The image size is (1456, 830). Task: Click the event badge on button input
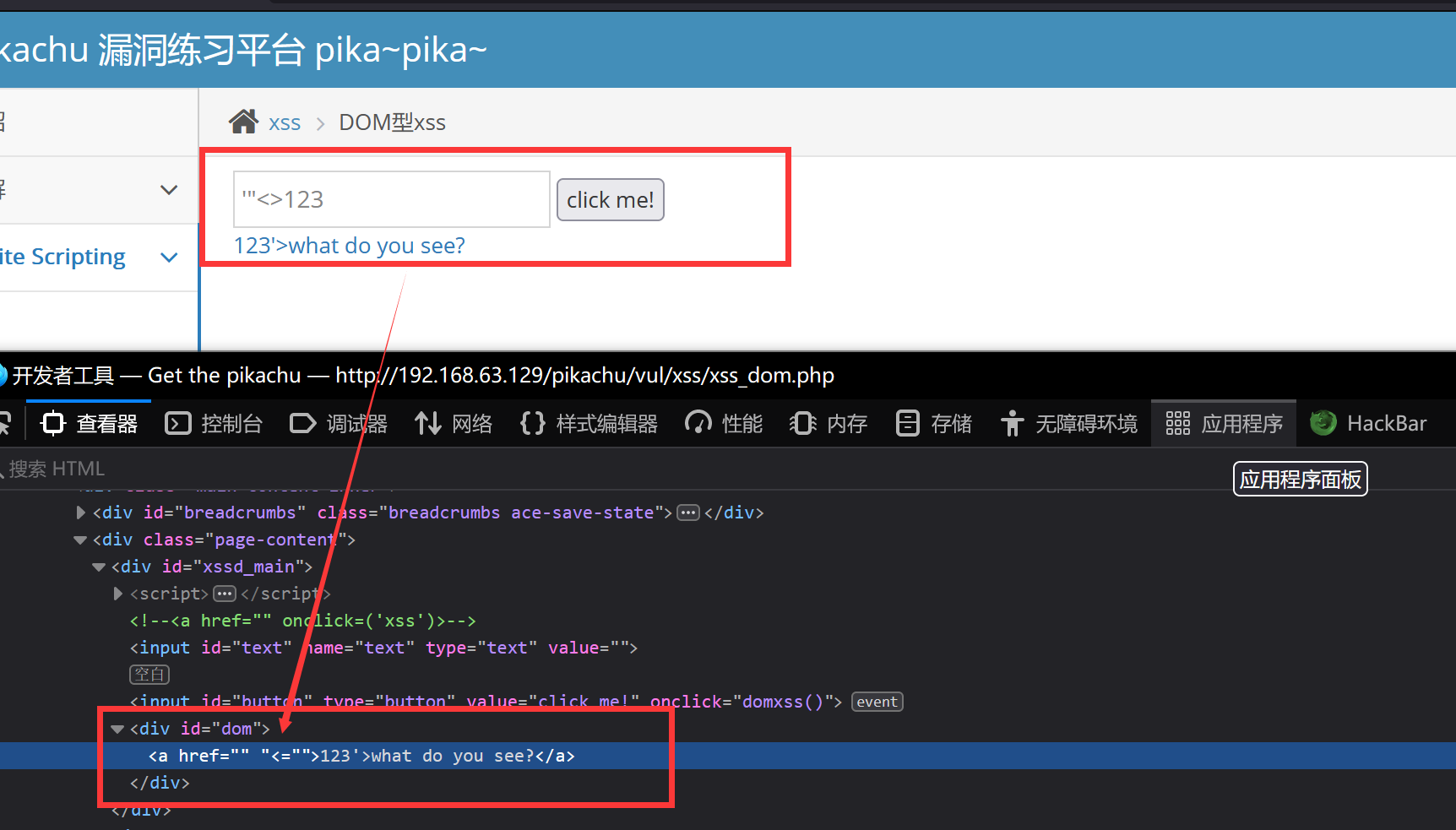point(877,702)
